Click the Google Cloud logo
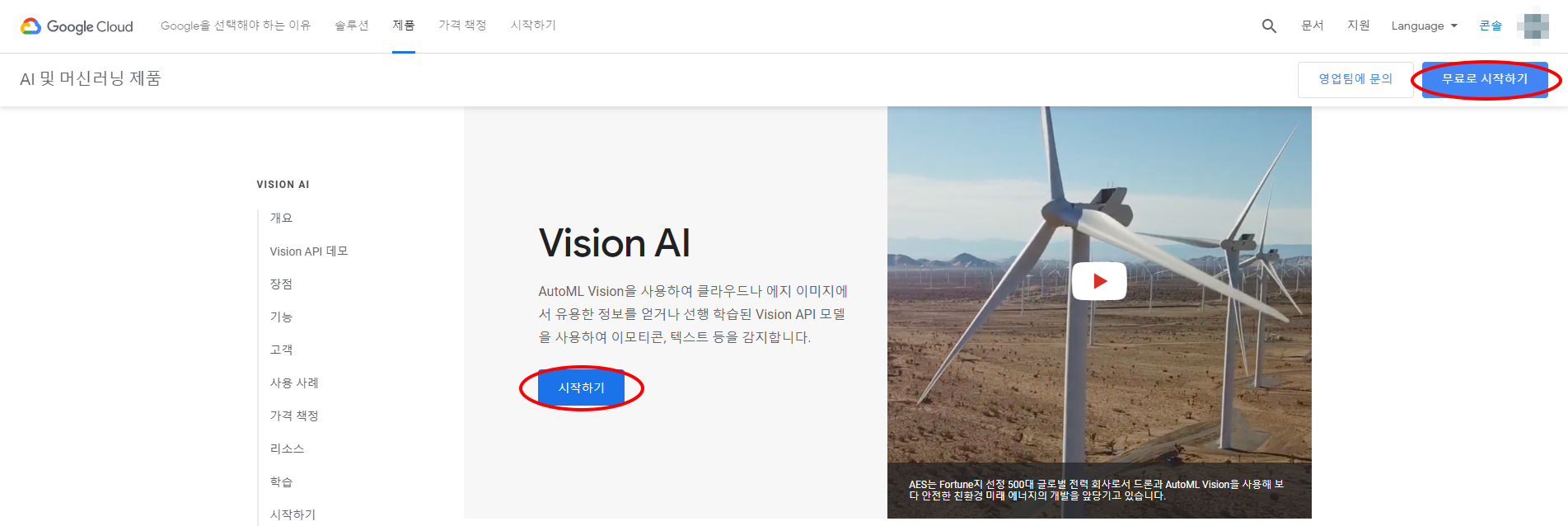Screen dimensions: 1568x526 [x=77, y=26]
